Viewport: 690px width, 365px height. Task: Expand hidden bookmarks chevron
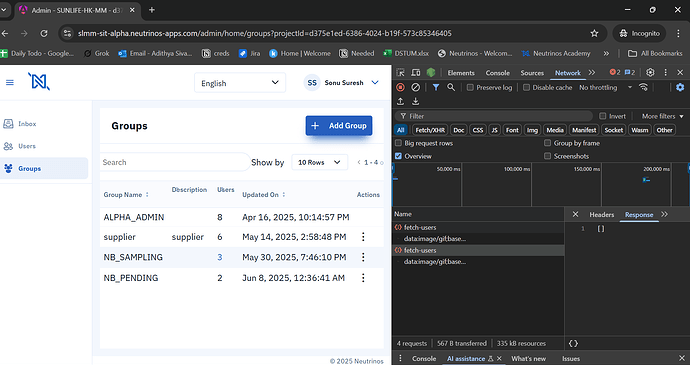pyautogui.click(x=606, y=53)
